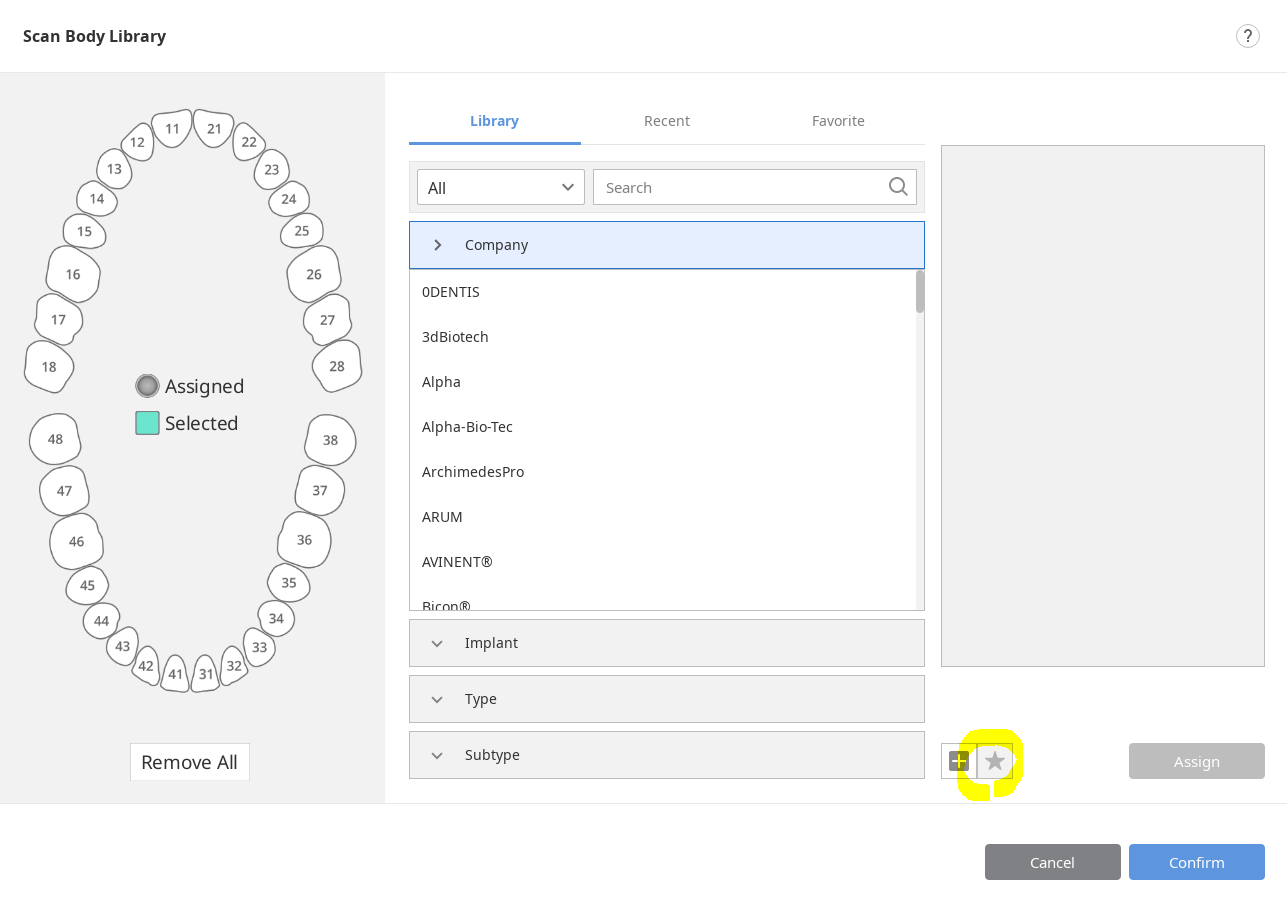
Task: Click the company list scrollbar thumb
Action: [x=920, y=291]
